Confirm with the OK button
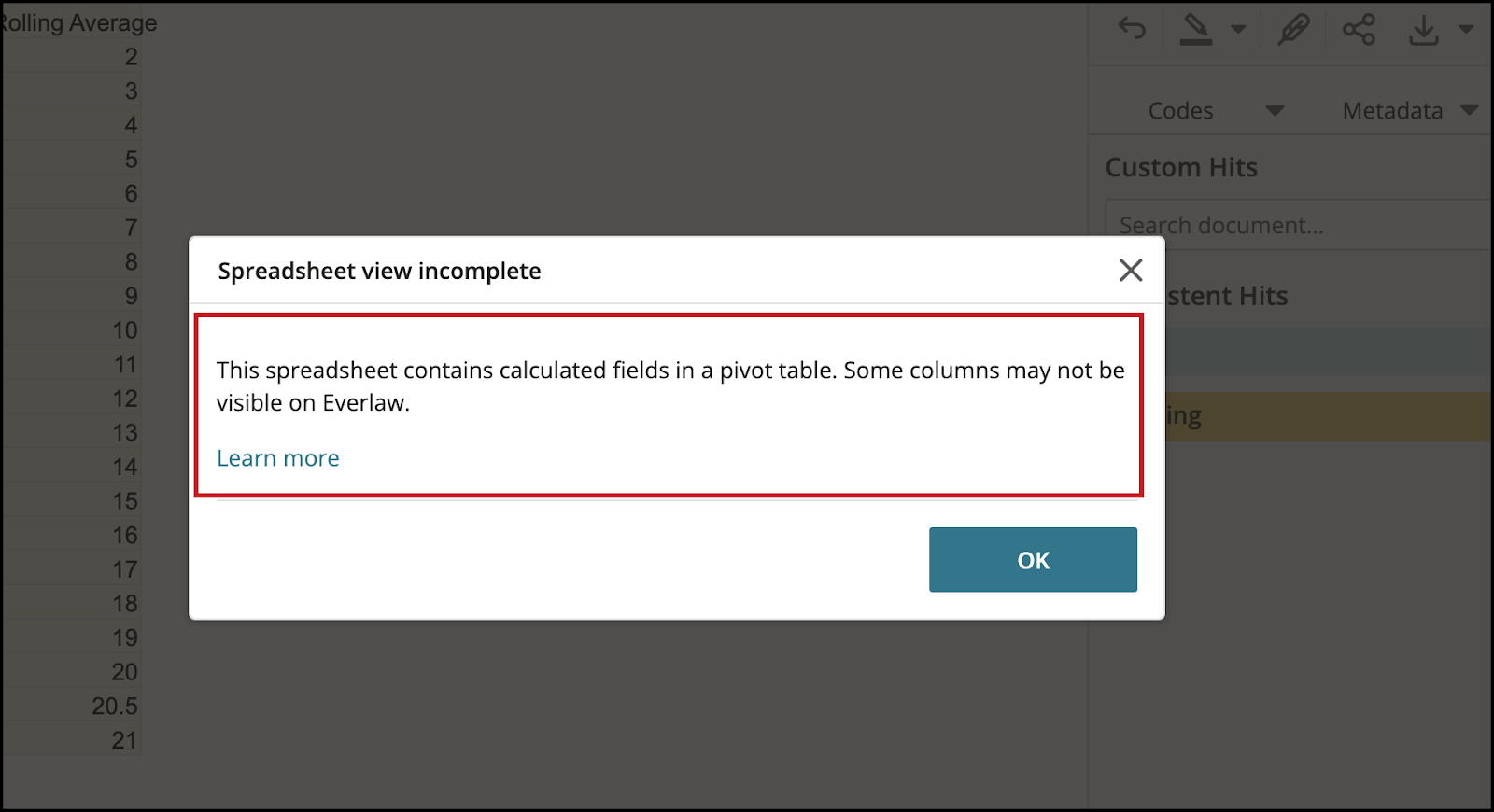Screen dimensions: 1494x812 pyautogui.click(x=1033, y=560)
